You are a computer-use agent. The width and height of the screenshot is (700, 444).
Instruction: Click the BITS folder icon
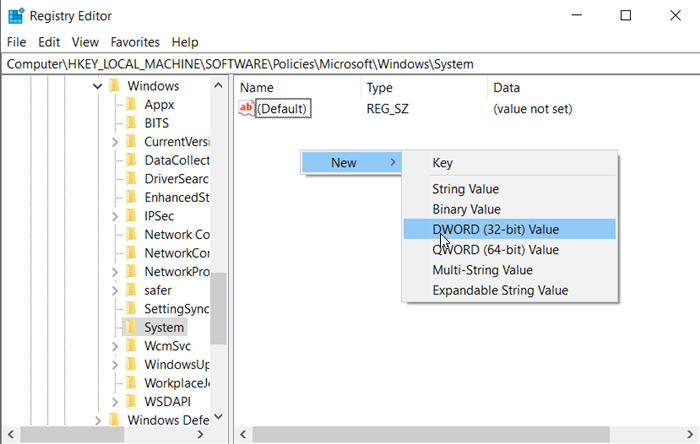[132, 123]
